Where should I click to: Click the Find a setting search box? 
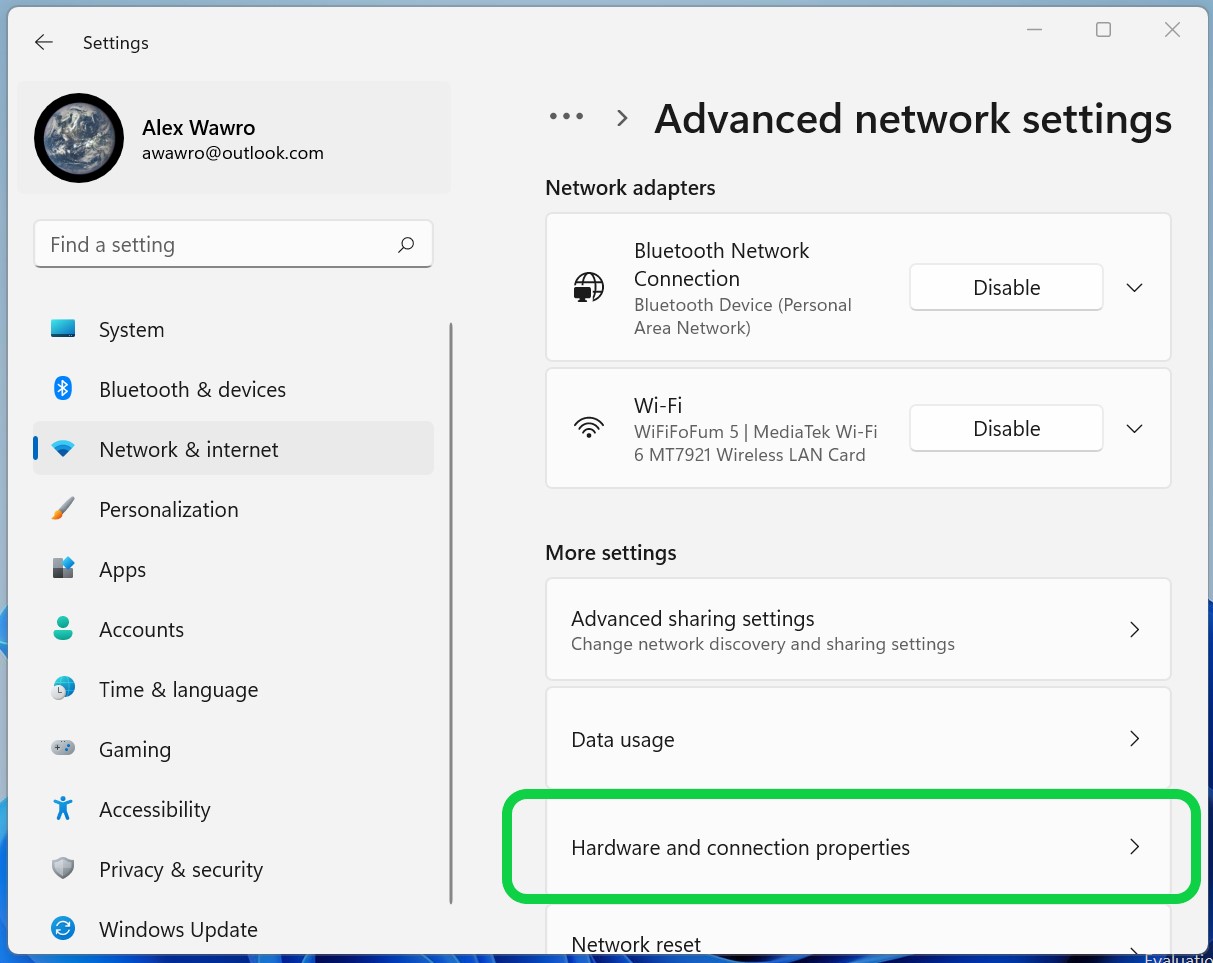click(x=215, y=245)
